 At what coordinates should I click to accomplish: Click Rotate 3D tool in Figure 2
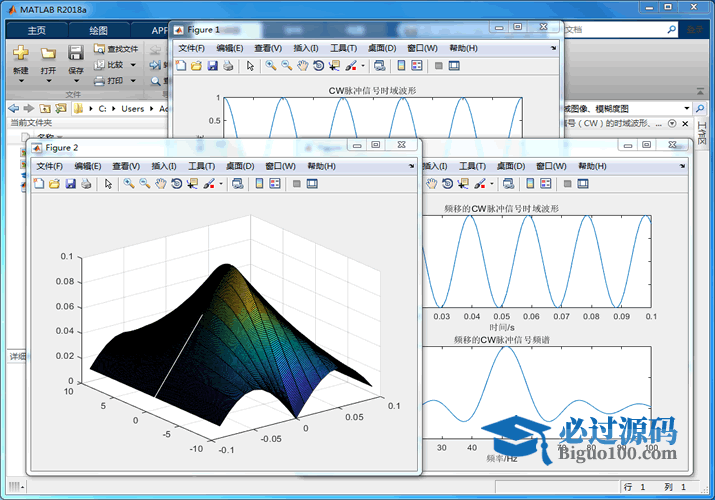click(x=176, y=184)
